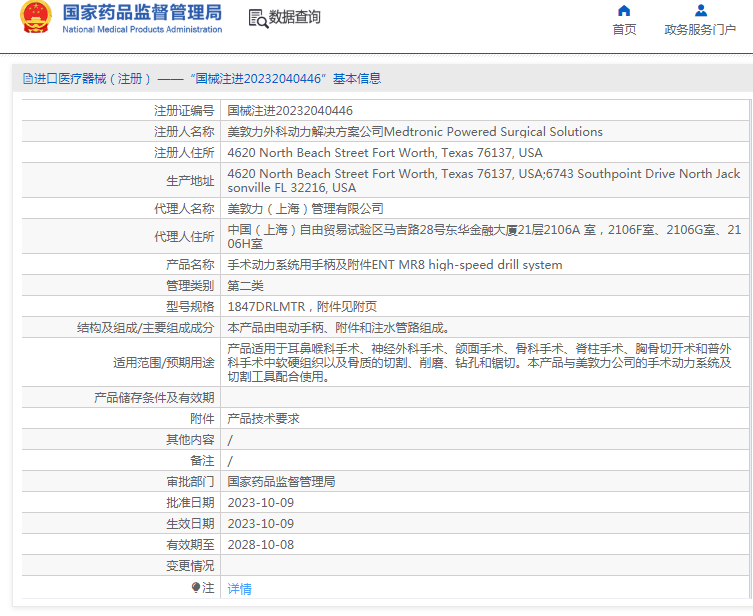753x616 pixels.
Task: Select 美敦力（上海）管理有限公司 agent name
Action: [305, 209]
